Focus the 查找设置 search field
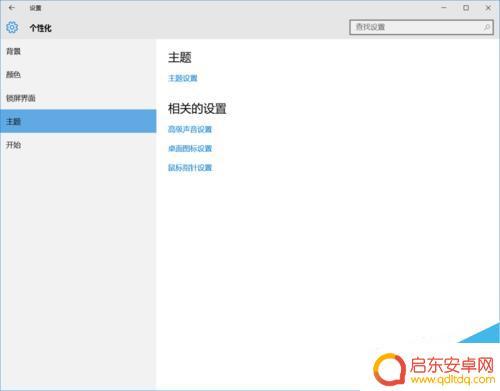Image resolution: width=500 pixels, height=391 pixels. click(421, 27)
